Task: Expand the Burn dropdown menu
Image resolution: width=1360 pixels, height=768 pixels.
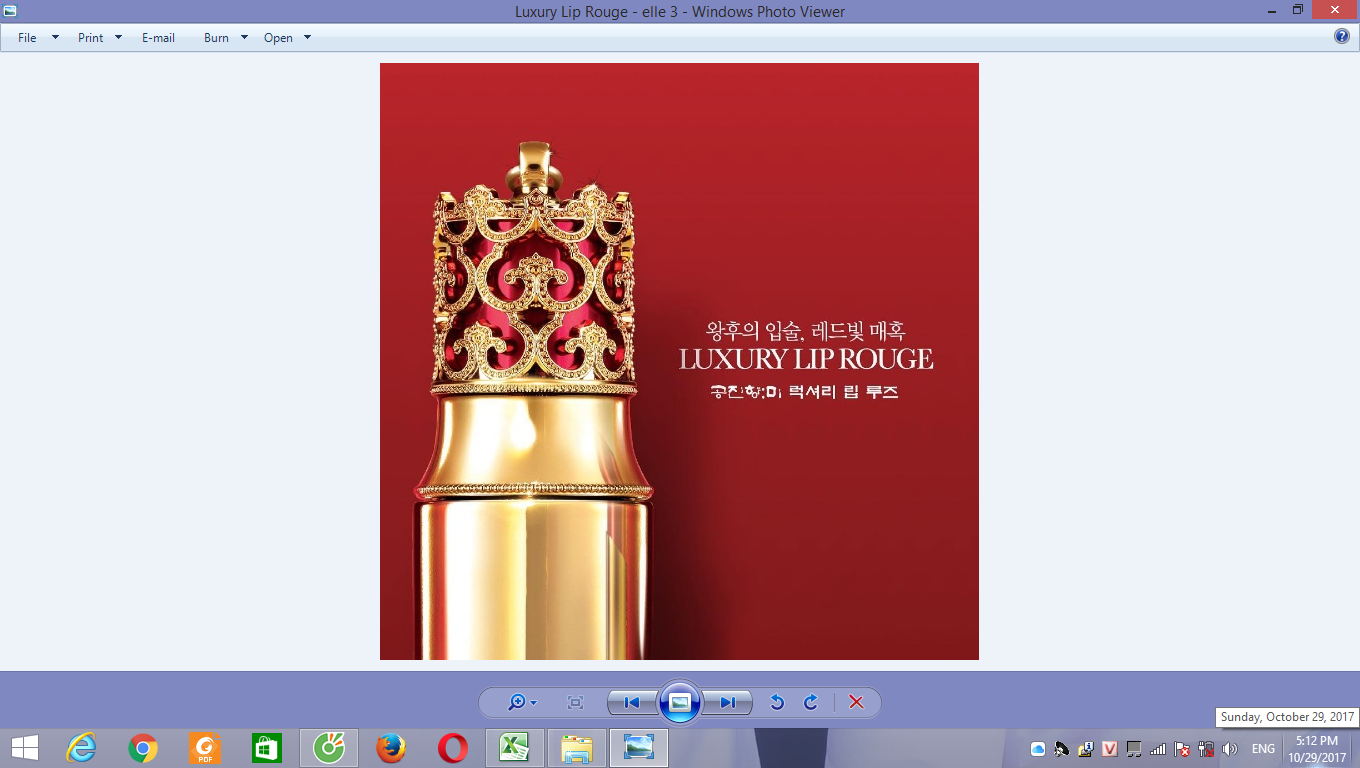Action: (x=225, y=38)
